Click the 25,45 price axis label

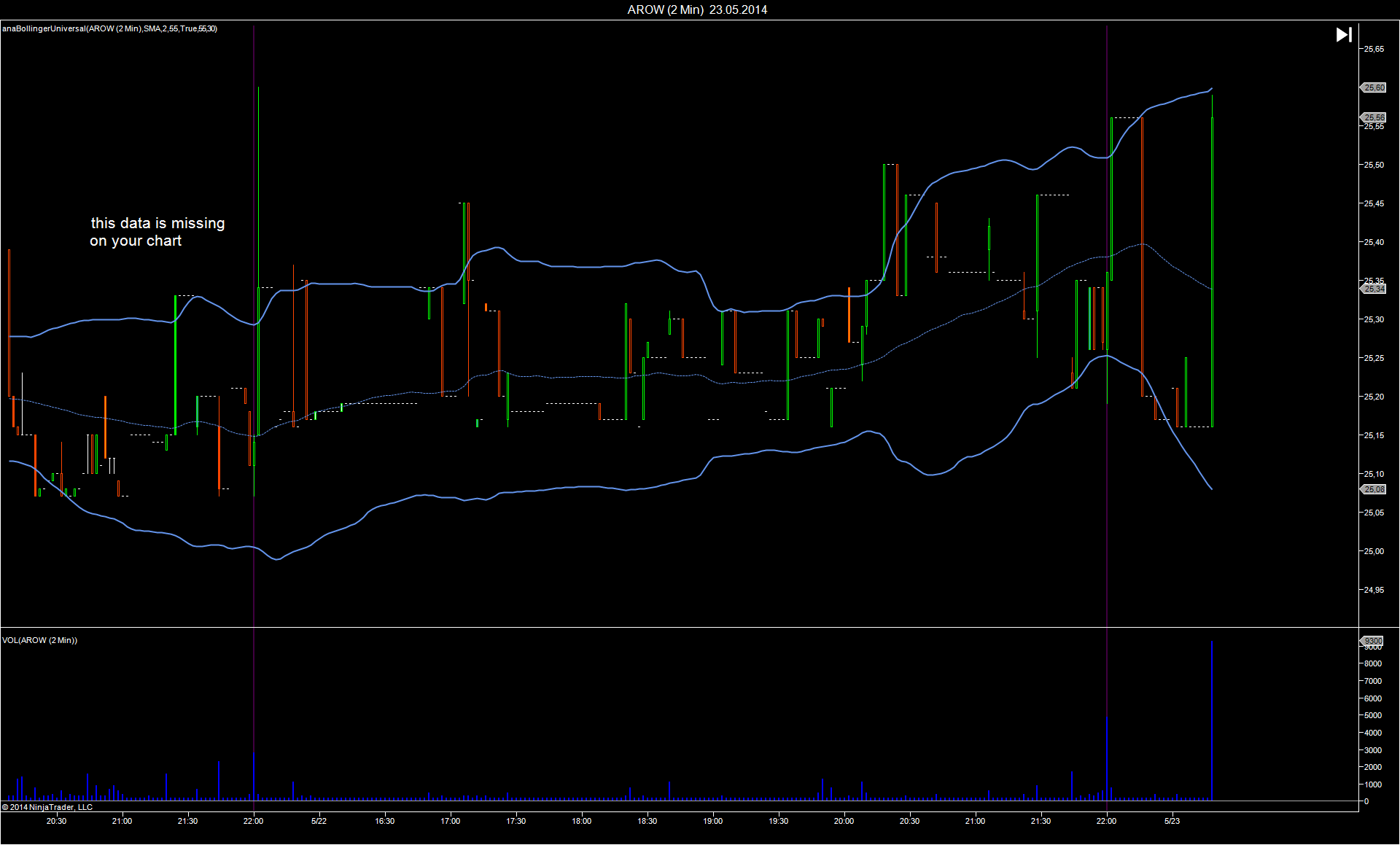click(x=1374, y=203)
